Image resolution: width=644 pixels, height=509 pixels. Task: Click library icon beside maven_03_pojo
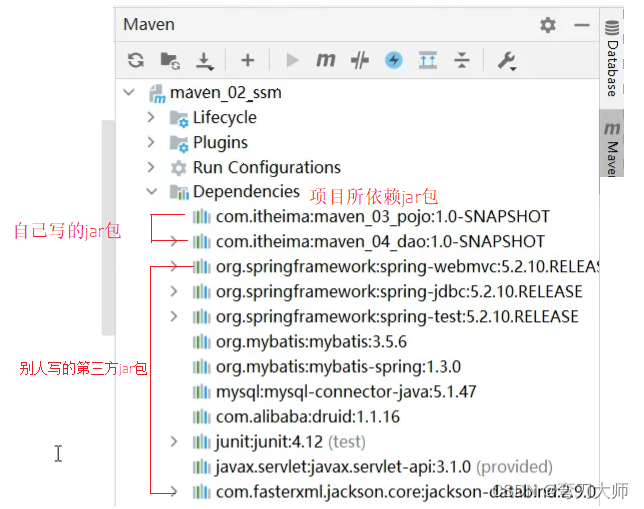pyautogui.click(x=202, y=216)
